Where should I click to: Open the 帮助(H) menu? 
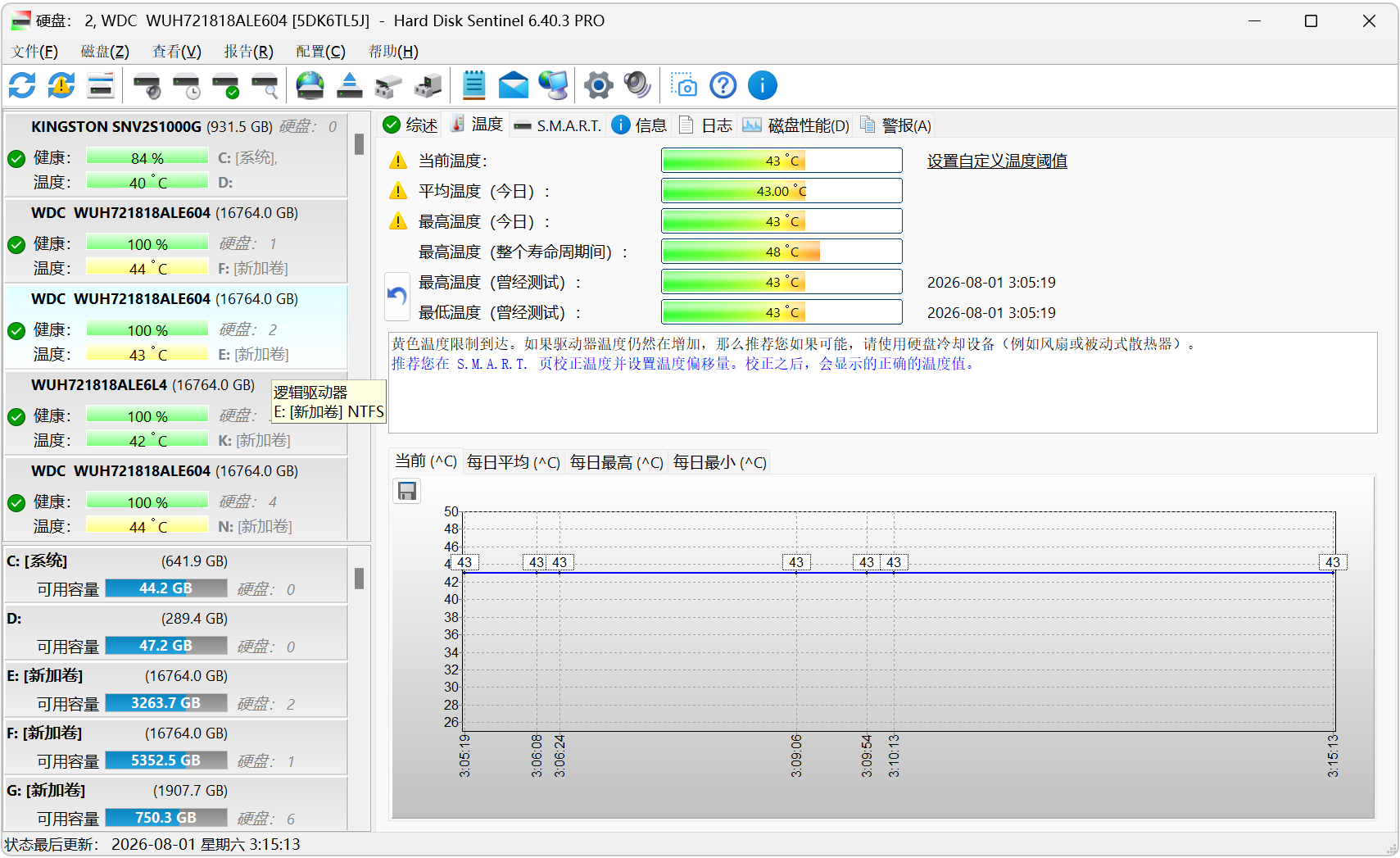point(393,52)
